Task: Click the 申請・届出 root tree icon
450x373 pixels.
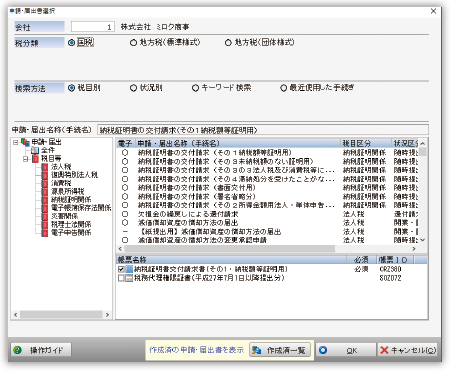Action: [25, 142]
